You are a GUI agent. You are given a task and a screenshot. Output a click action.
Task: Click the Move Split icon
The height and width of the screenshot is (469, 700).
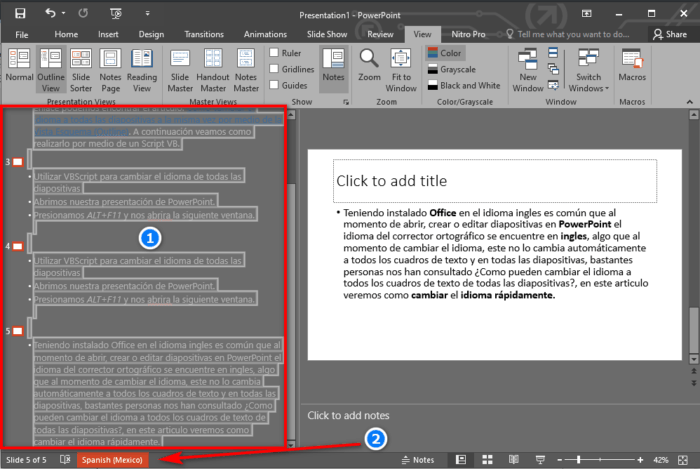point(553,85)
